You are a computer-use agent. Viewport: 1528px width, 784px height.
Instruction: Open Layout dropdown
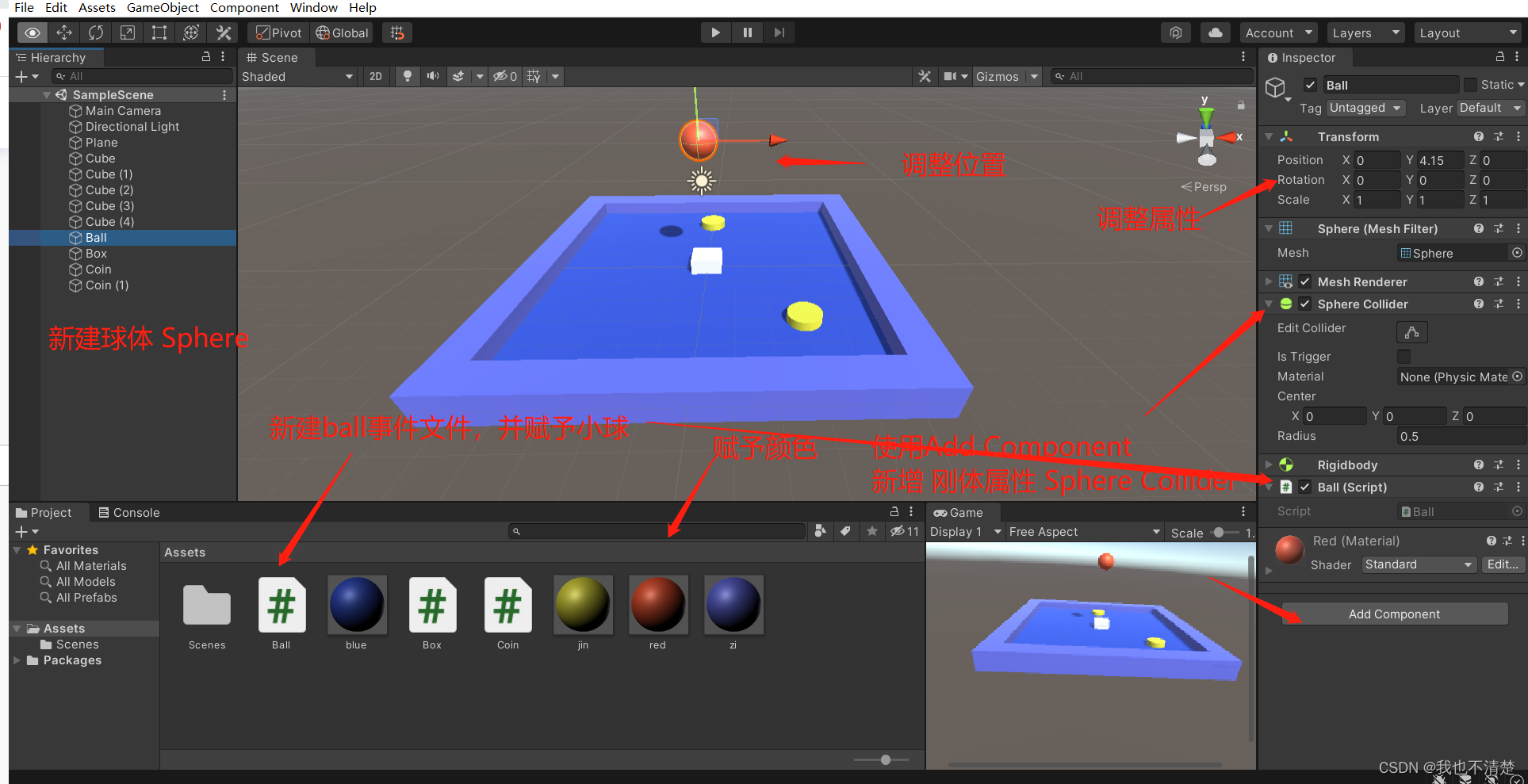point(1468,33)
